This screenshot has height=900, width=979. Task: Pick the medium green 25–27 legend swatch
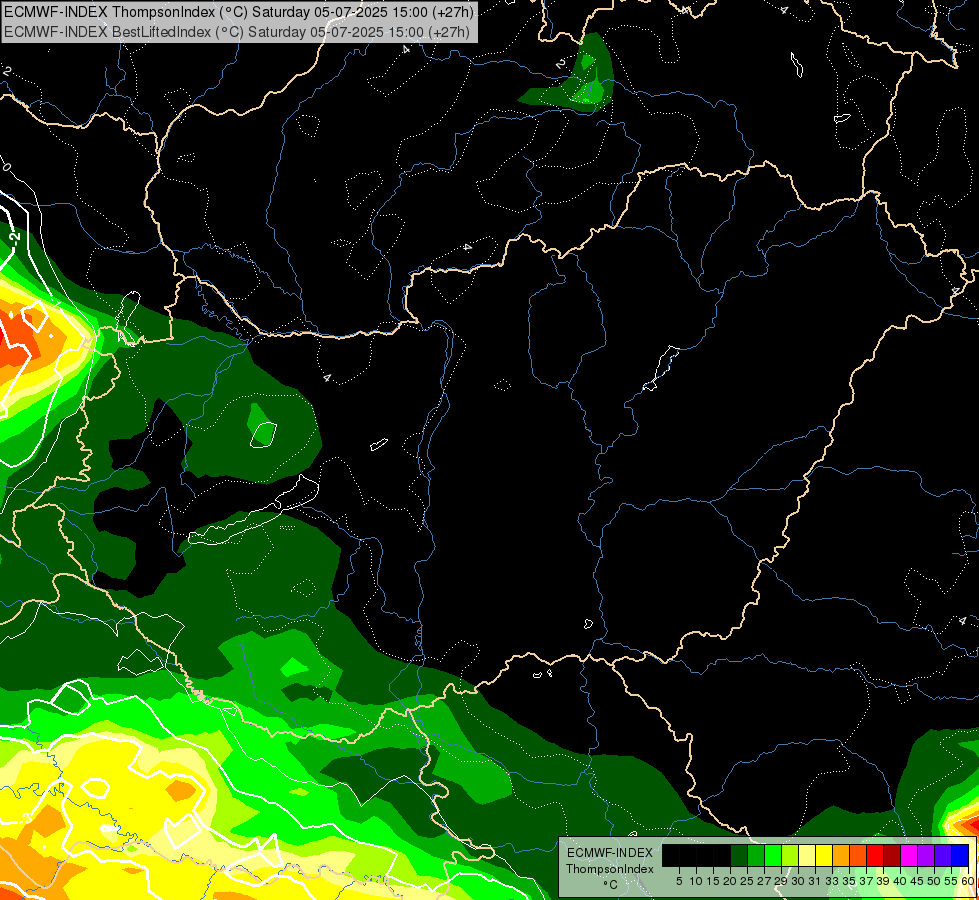coord(756,855)
